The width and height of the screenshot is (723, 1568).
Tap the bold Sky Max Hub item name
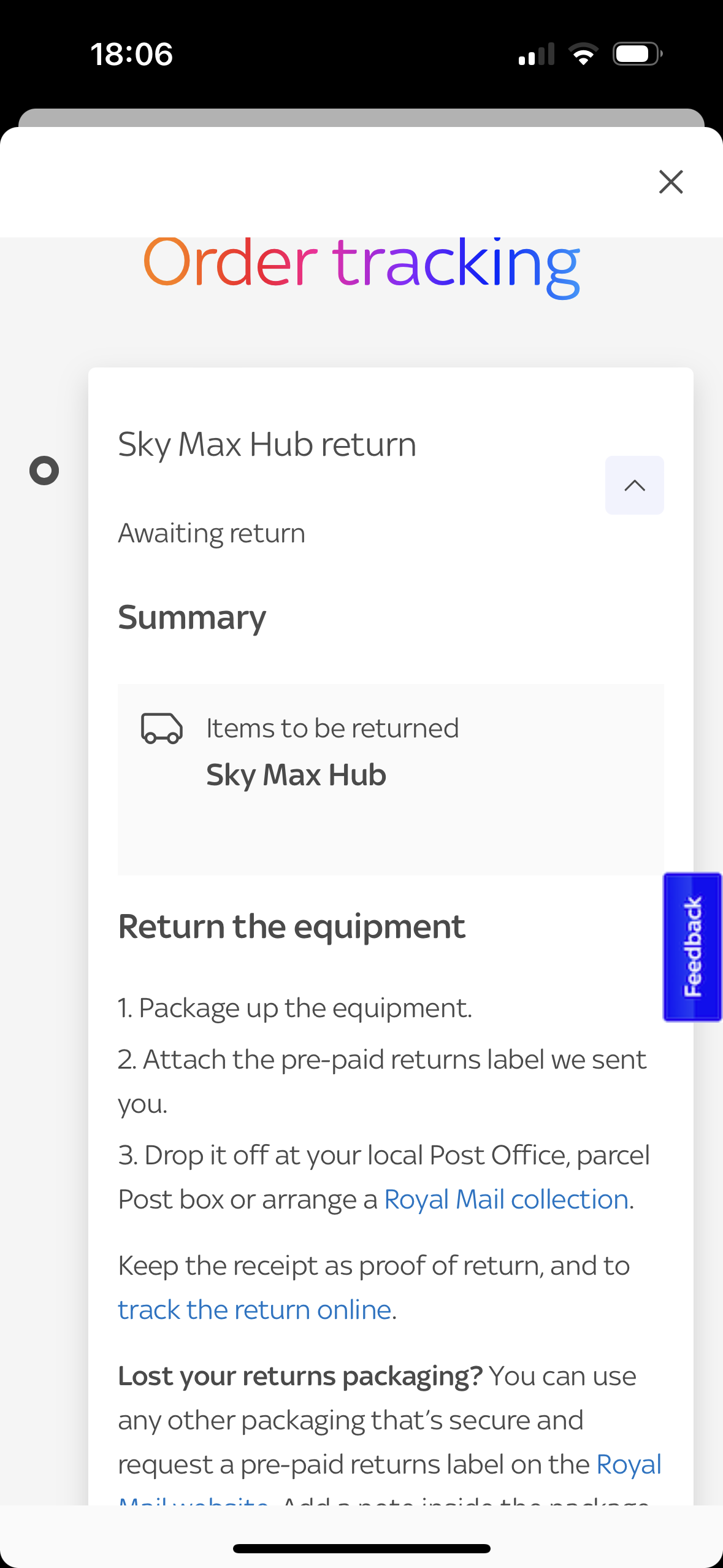[x=296, y=775]
